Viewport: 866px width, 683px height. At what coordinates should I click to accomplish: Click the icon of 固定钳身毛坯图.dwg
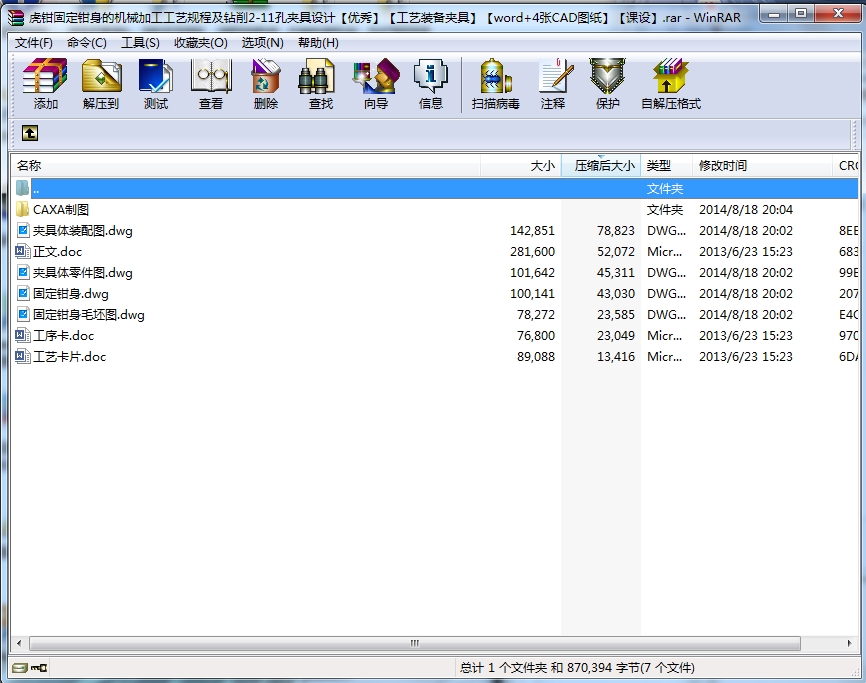click(x=22, y=314)
